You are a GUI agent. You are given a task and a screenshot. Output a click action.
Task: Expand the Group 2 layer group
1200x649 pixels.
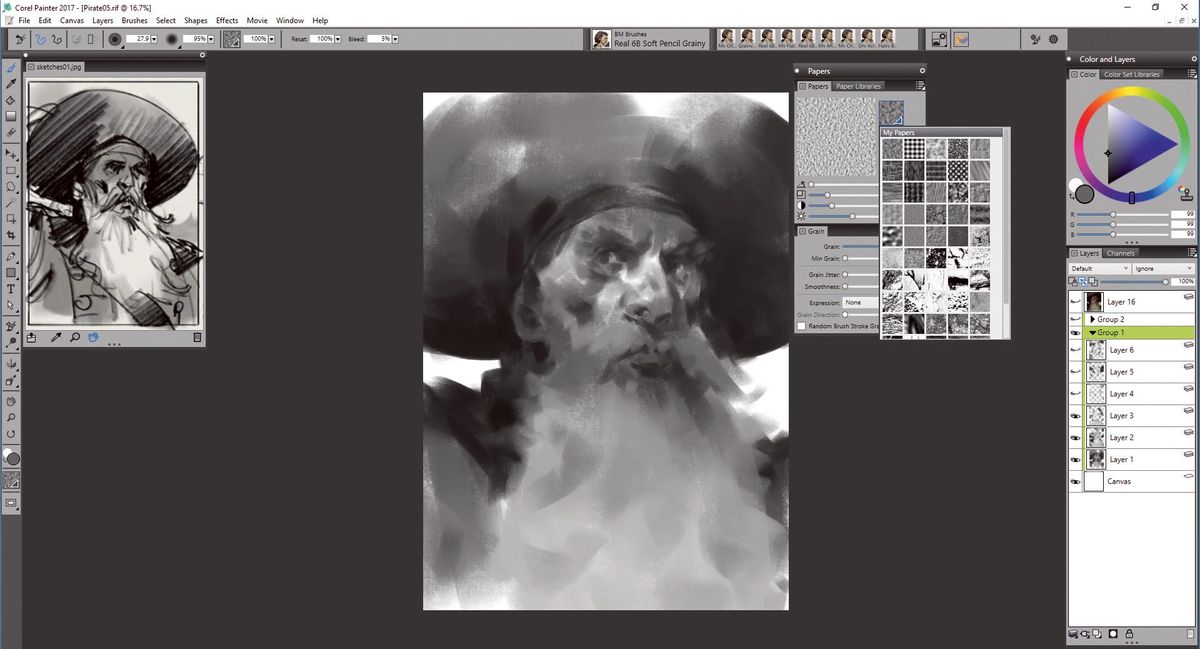[1093, 319]
